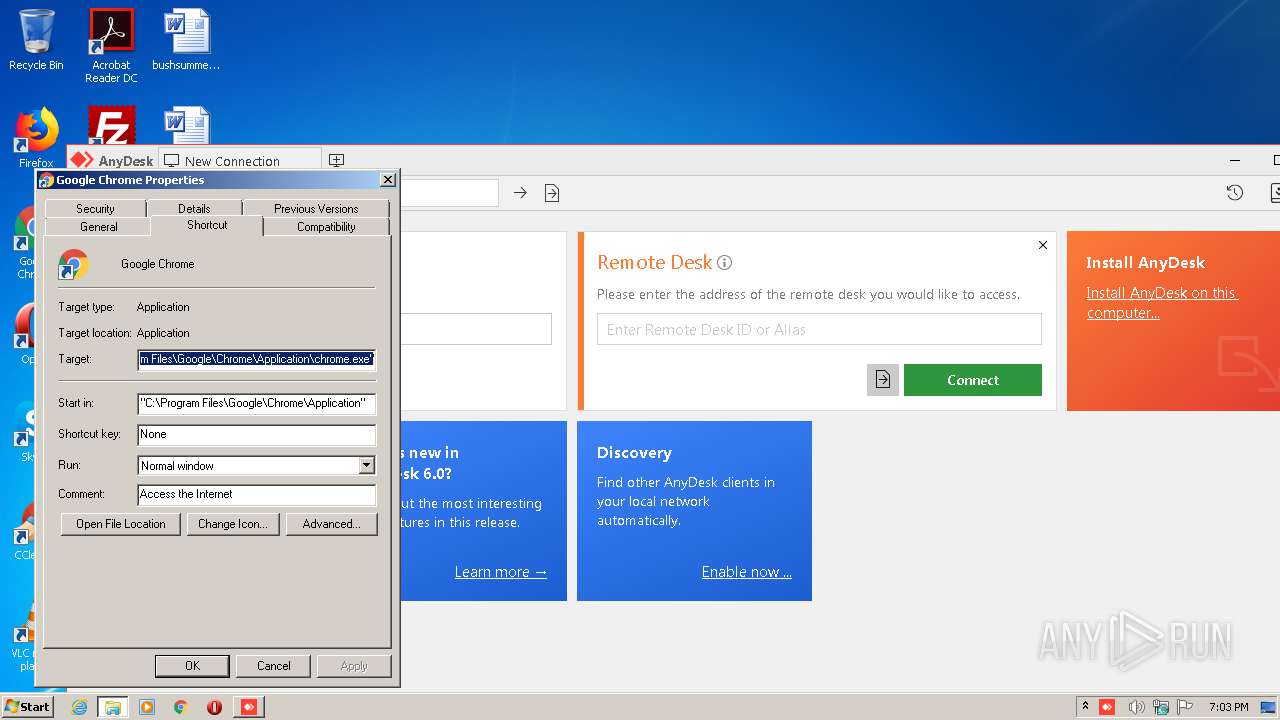Click the Shortcut key field

[x=257, y=434]
